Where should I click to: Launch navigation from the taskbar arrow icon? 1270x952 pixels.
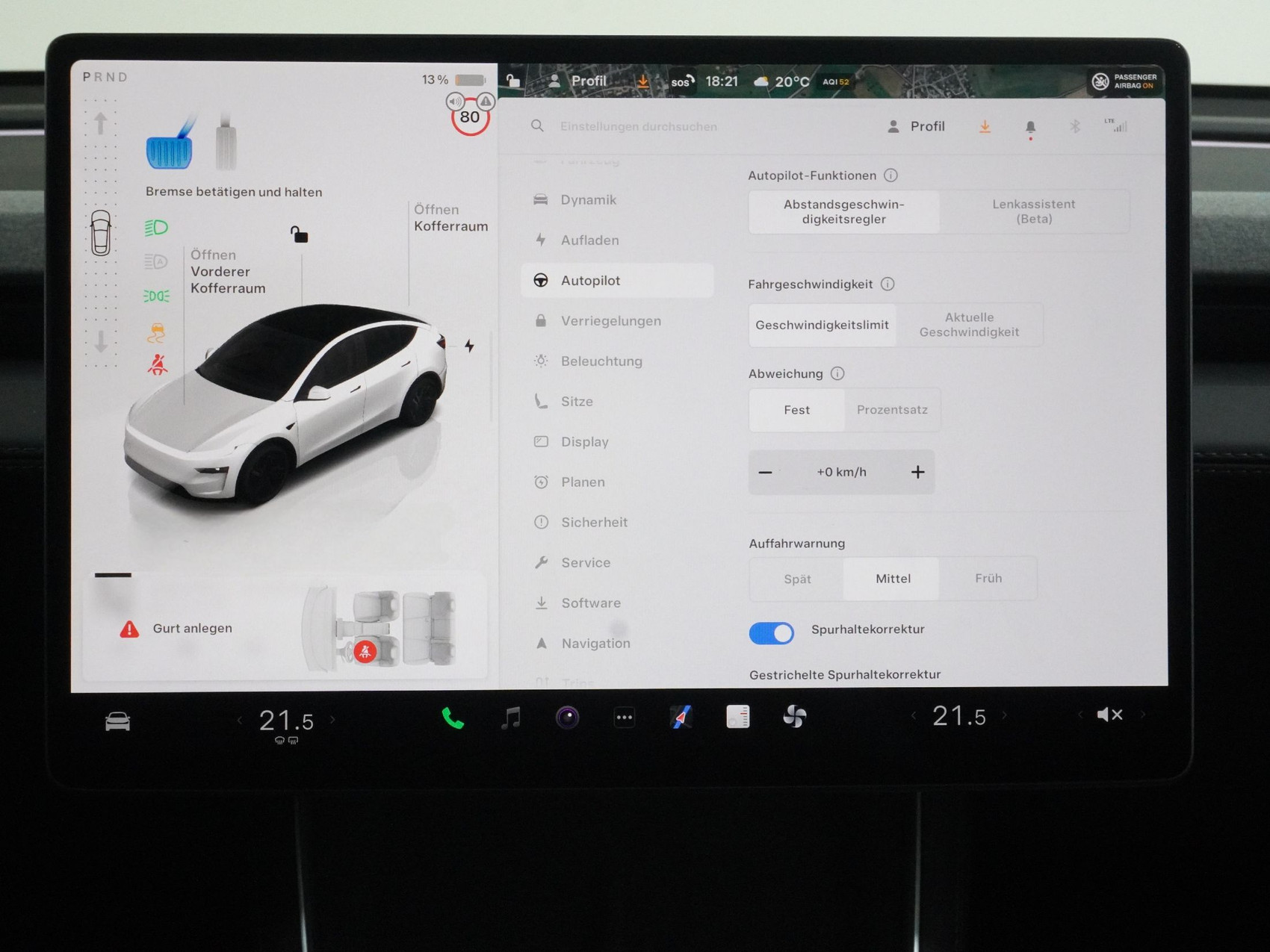(x=681, y=718)
